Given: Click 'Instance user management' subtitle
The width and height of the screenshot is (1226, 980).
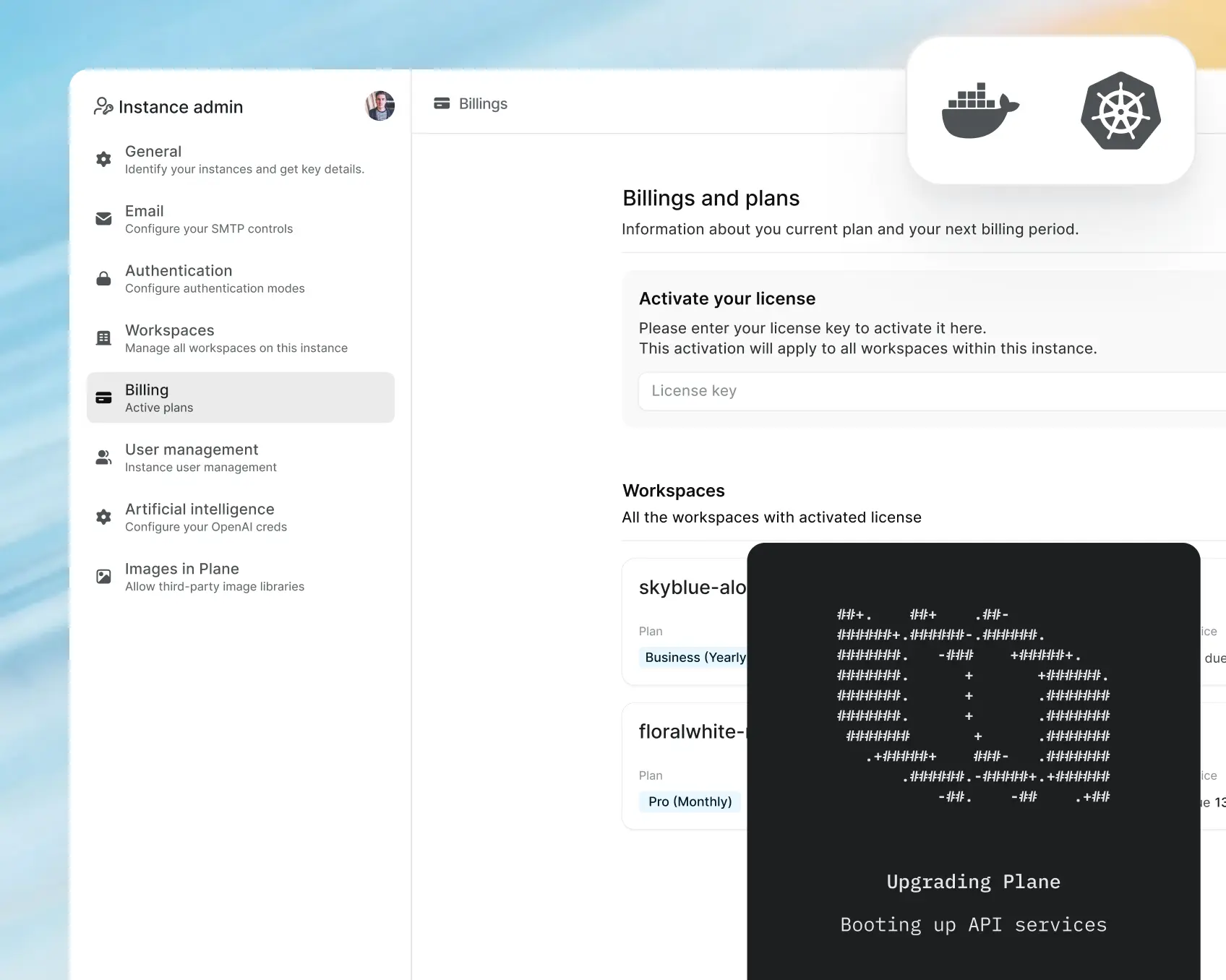Looking at the screenshot, I should click(201, 467).
